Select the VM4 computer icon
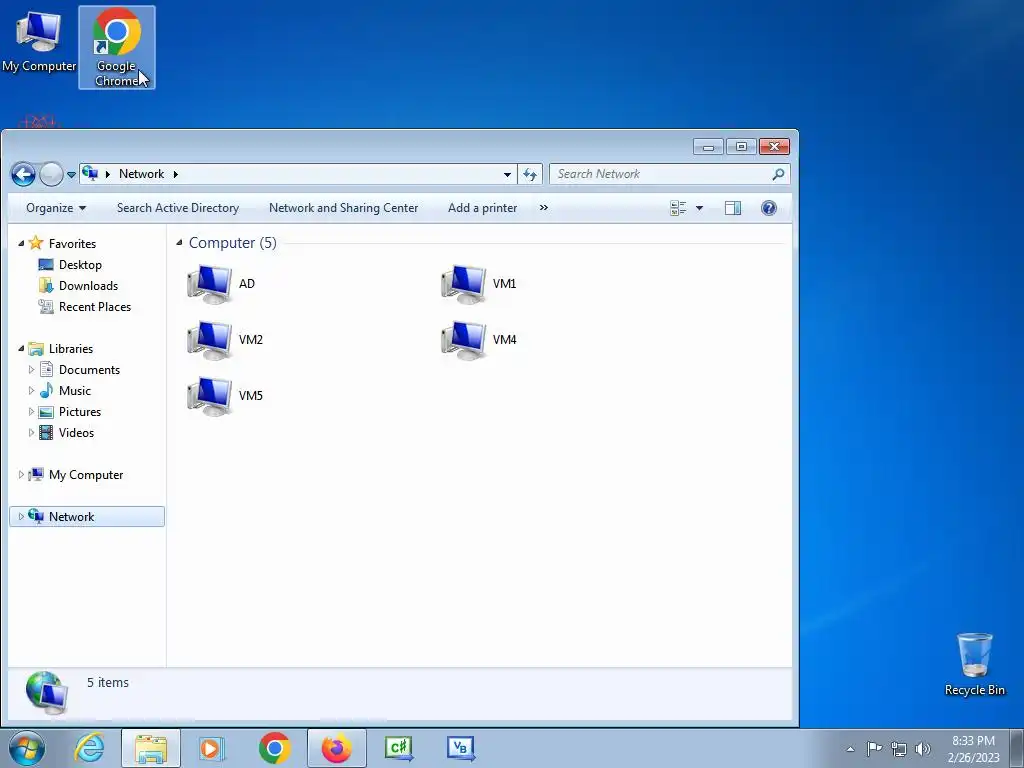The height and width of the screenshot is (768, 1024). point(463,340)
